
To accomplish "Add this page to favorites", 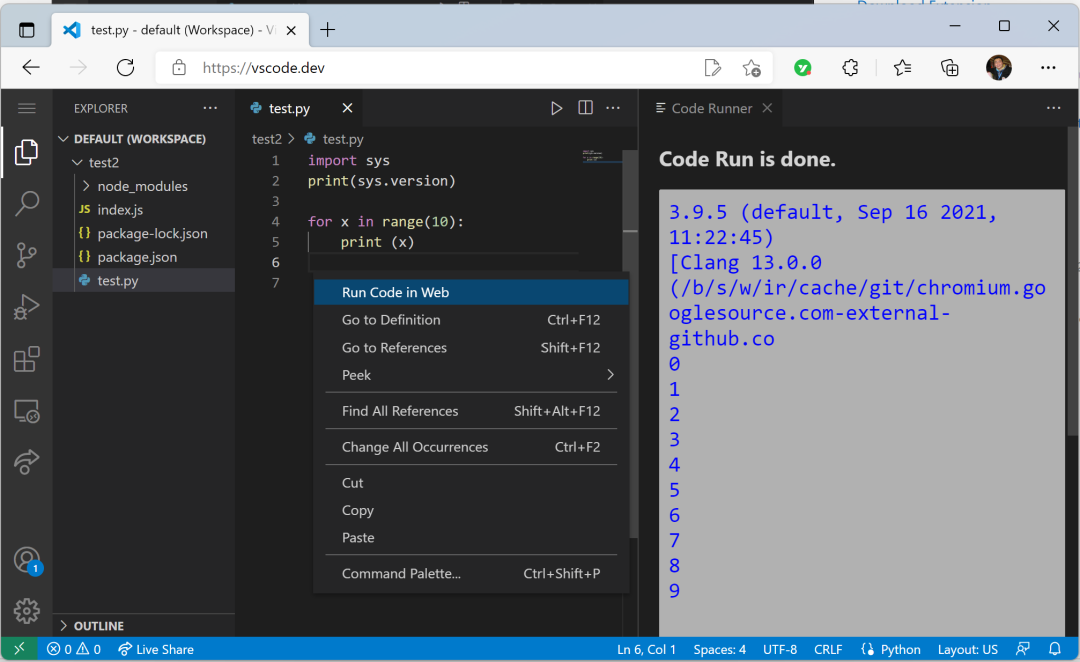I will [751, 68].
